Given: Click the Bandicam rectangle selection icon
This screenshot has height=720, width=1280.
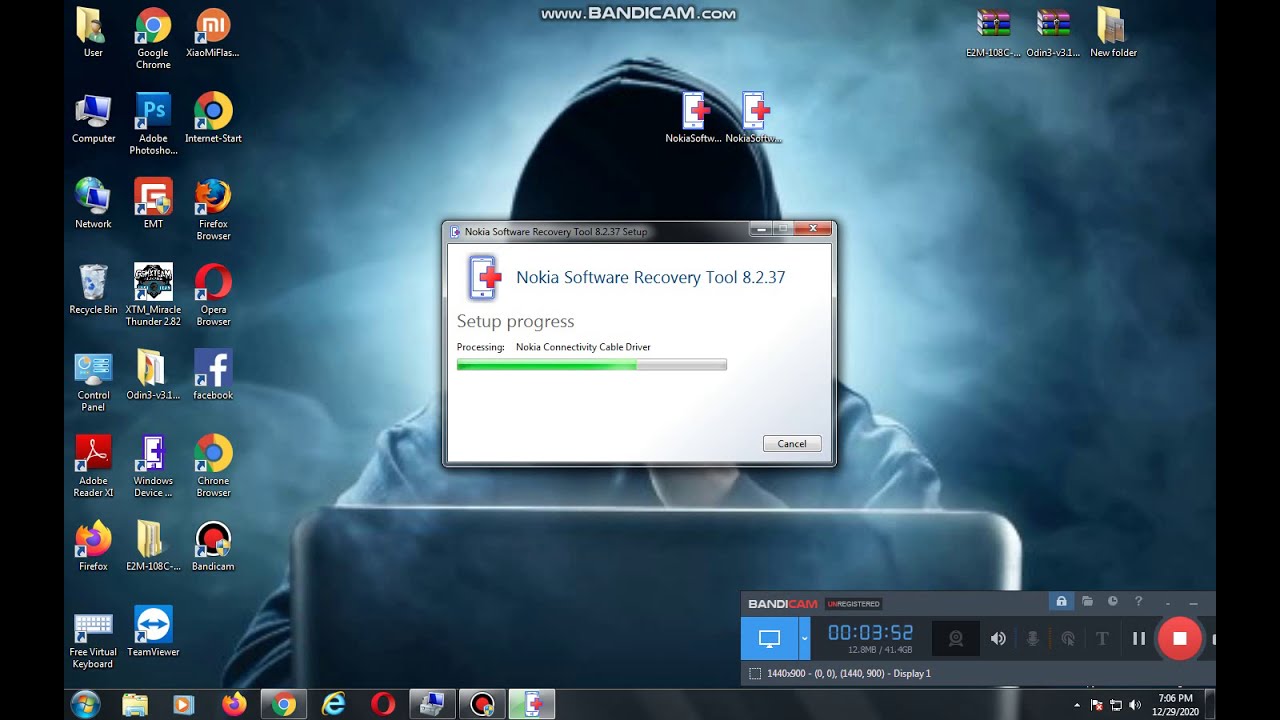Looking at the screenshot, I should (x=755, y=674).
